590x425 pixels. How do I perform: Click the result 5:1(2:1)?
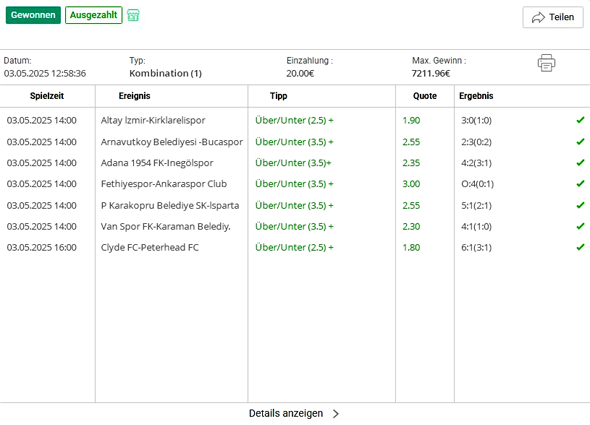click(476, 206)
